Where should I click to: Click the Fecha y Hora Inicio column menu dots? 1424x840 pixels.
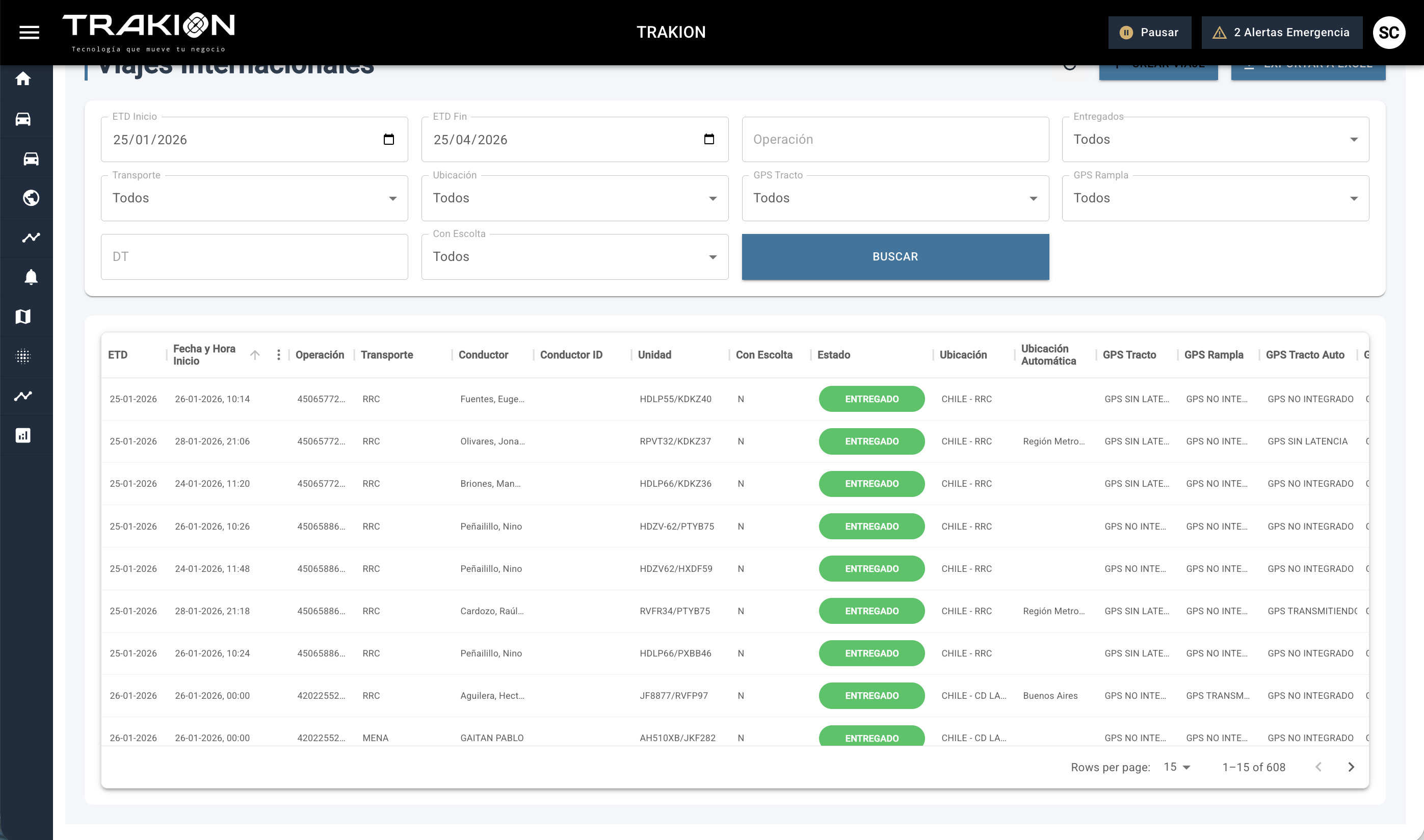click(278, 355)
